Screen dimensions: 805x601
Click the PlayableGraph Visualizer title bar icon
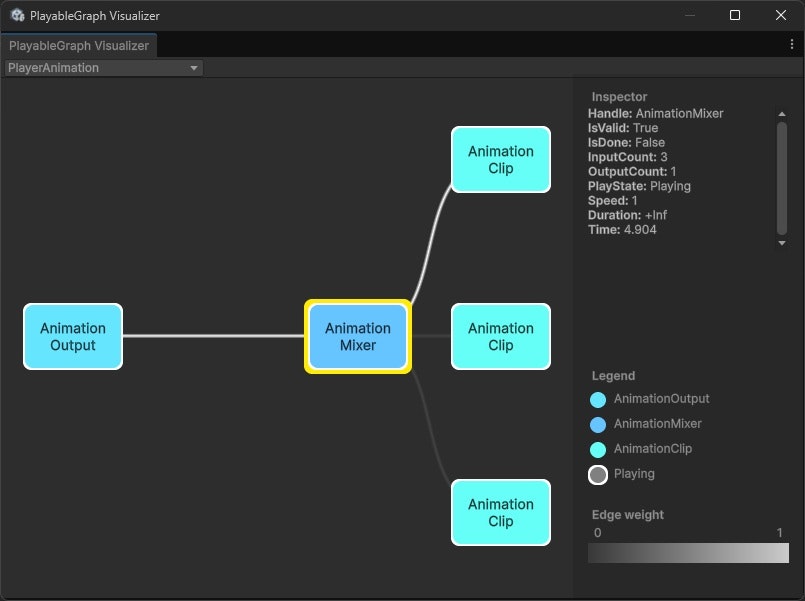(x=15, y=15)
